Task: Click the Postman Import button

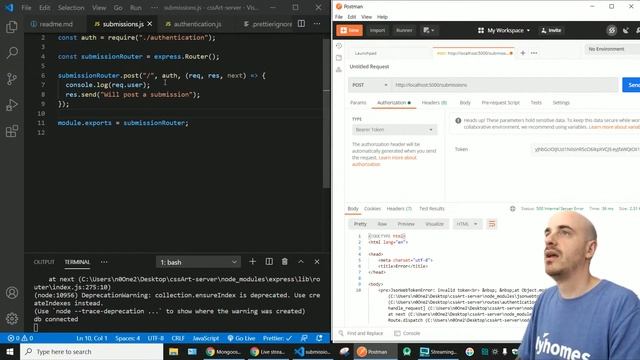Action: tap(377, 30)
